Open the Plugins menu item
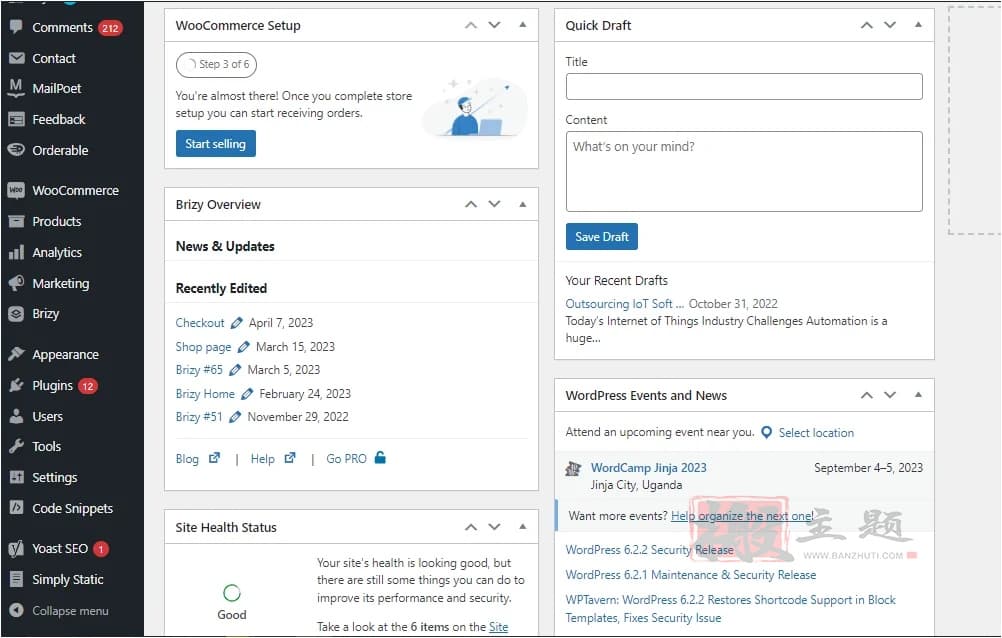The height and width of the screenshot is (638, 1002). click(x=52, y=385)
